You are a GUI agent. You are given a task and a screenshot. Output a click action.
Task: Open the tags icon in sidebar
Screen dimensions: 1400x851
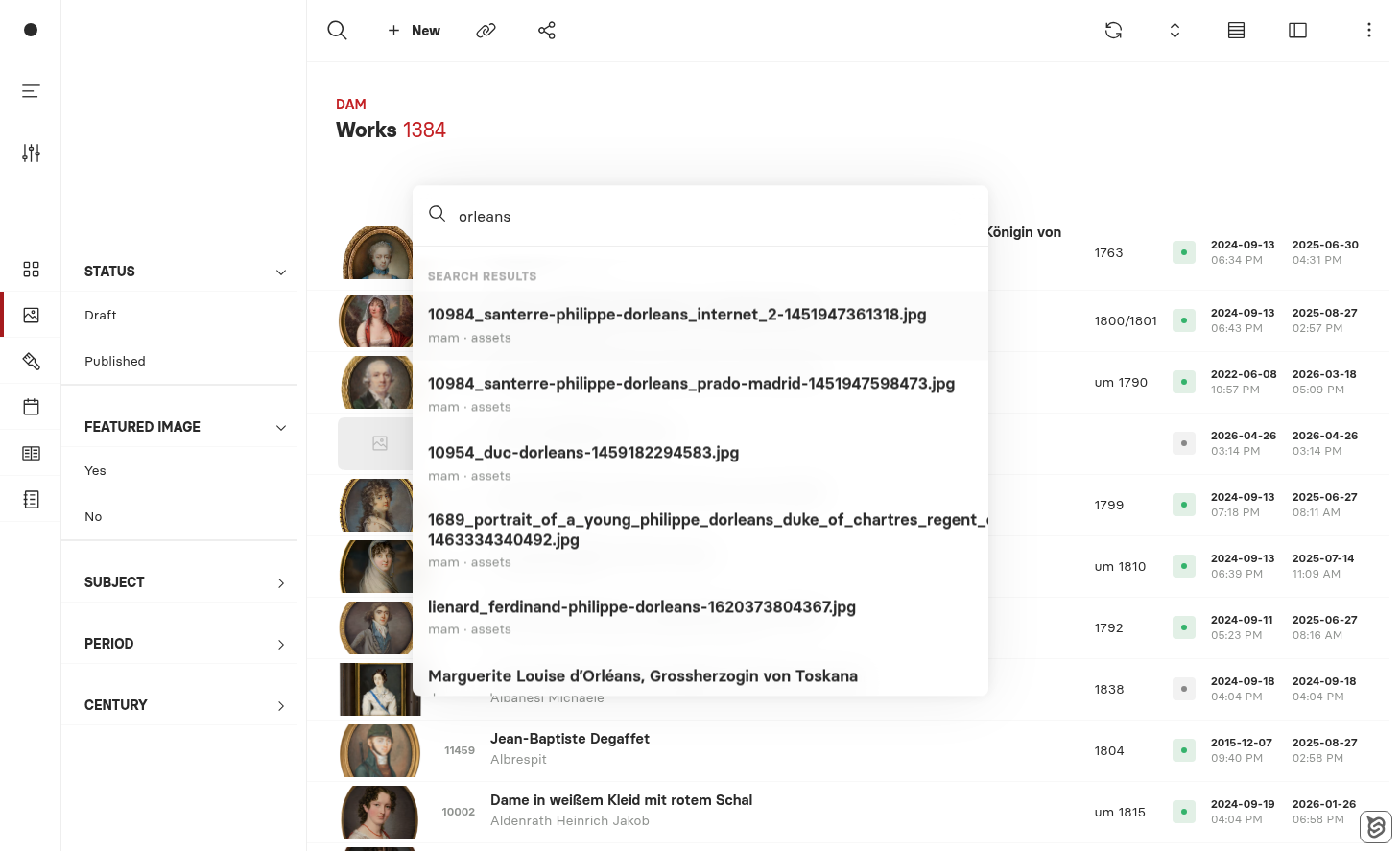pos(31,361)
